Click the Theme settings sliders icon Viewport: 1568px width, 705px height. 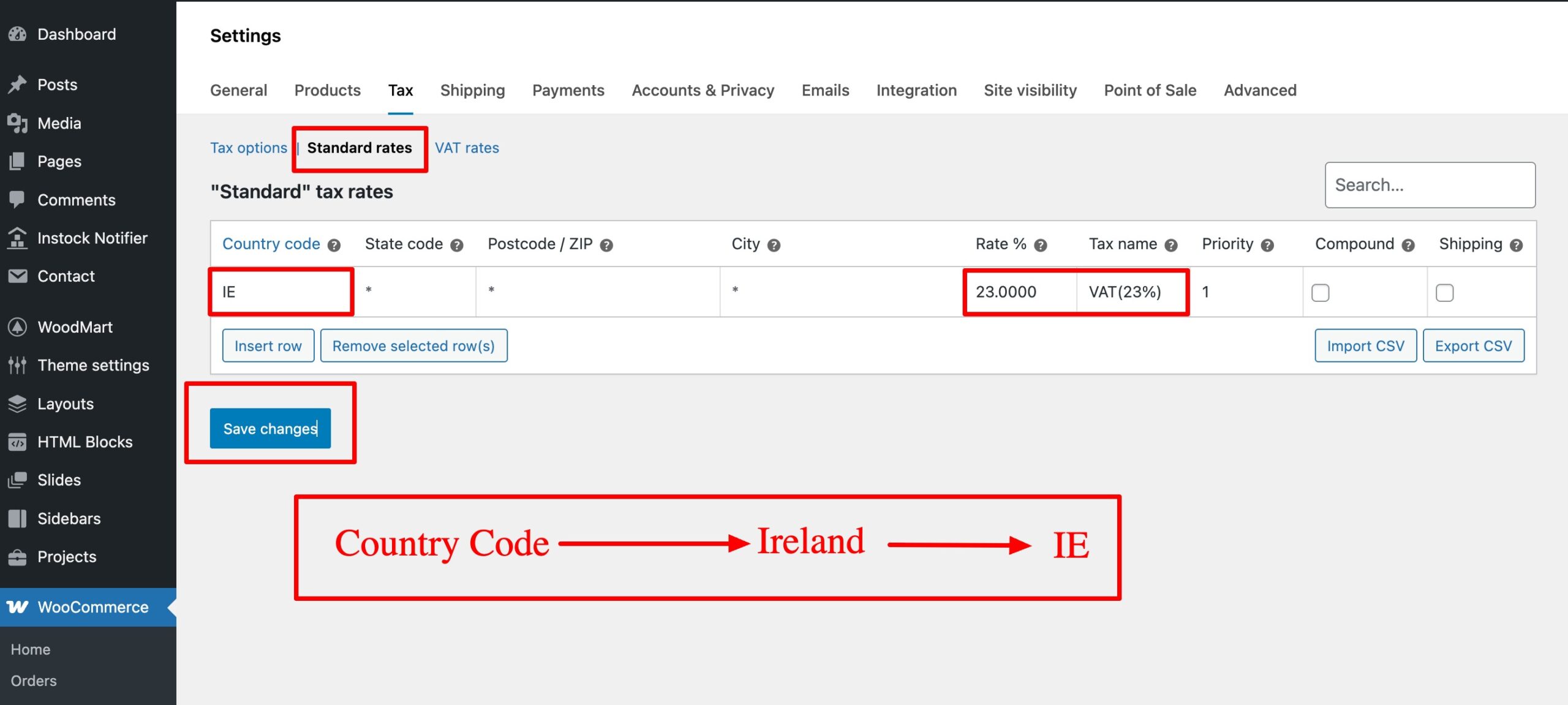pyautogui.click(x=17, y=365)
